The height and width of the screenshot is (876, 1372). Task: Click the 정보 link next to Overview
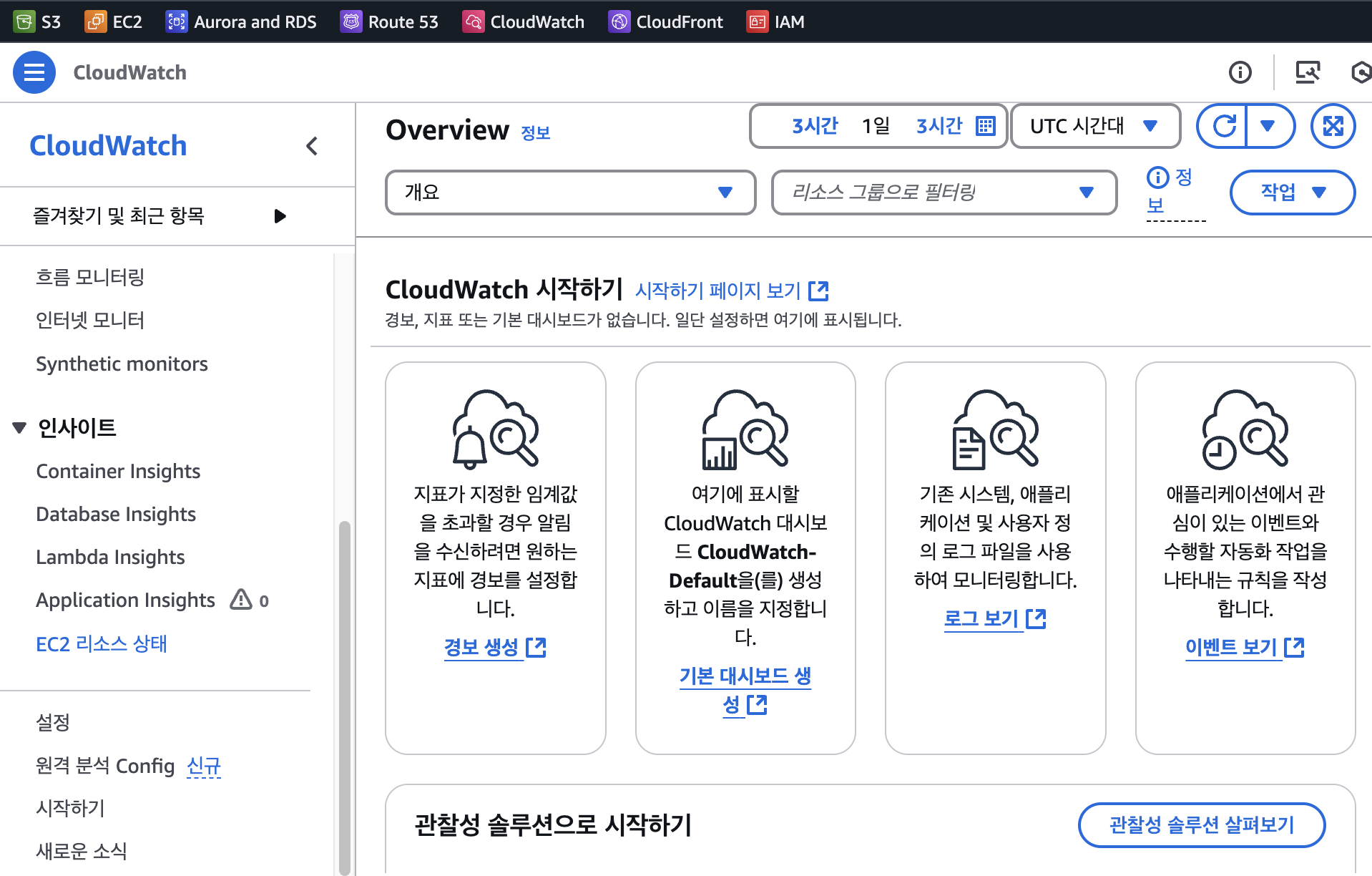(536, 132)
